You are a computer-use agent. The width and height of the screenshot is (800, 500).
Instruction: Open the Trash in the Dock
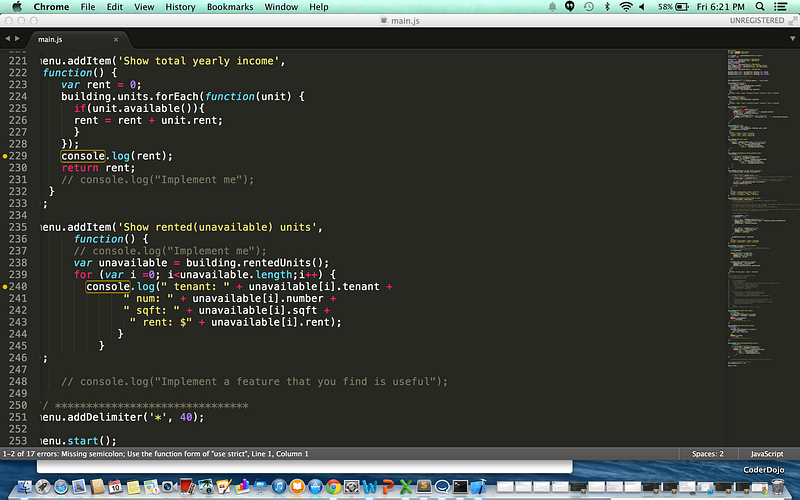777,486
